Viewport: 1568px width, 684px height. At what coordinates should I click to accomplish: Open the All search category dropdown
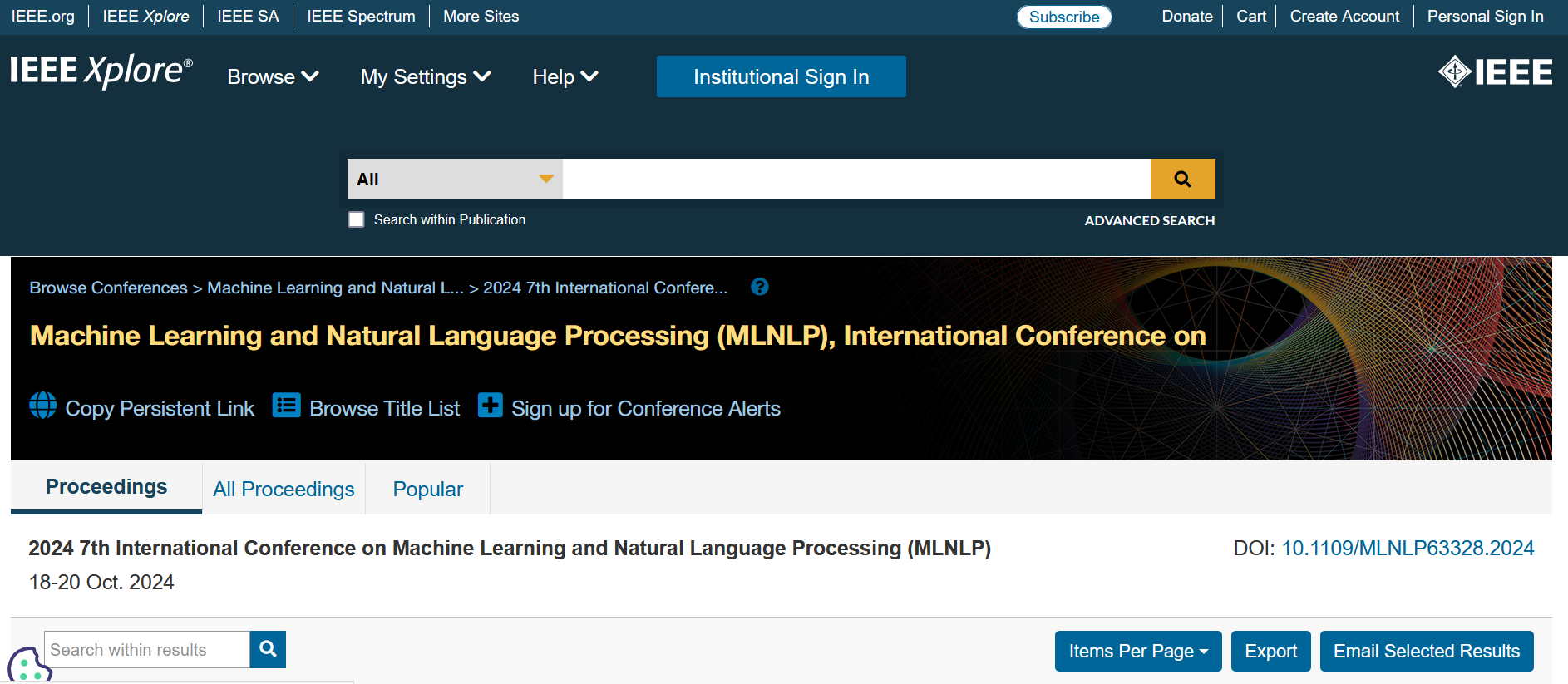pos(454,179)
